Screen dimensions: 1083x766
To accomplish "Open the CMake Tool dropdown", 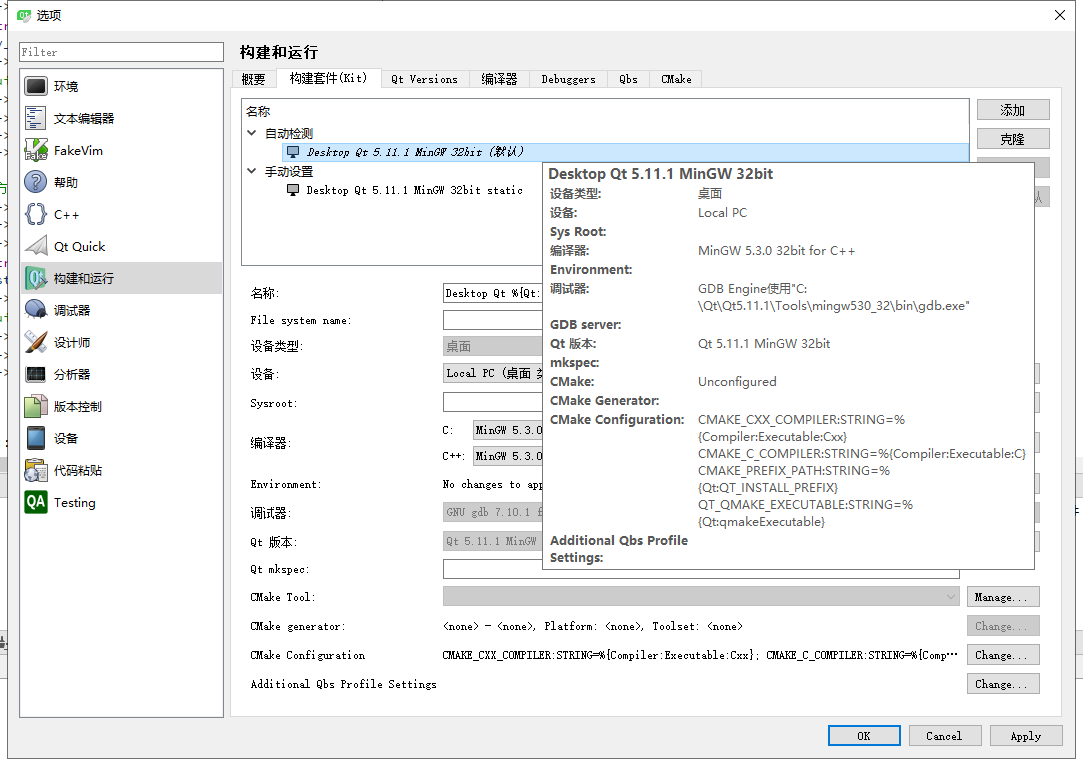I will (701, 597).
